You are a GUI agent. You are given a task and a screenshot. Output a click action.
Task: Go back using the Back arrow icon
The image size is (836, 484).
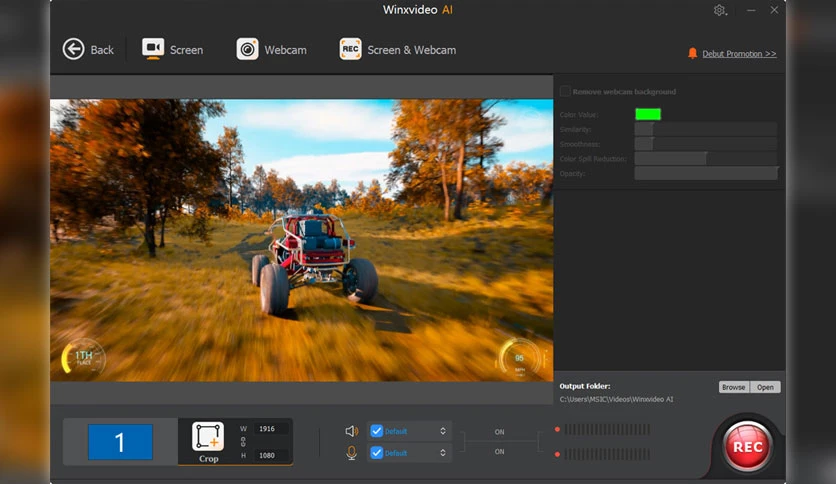[74, 50]
